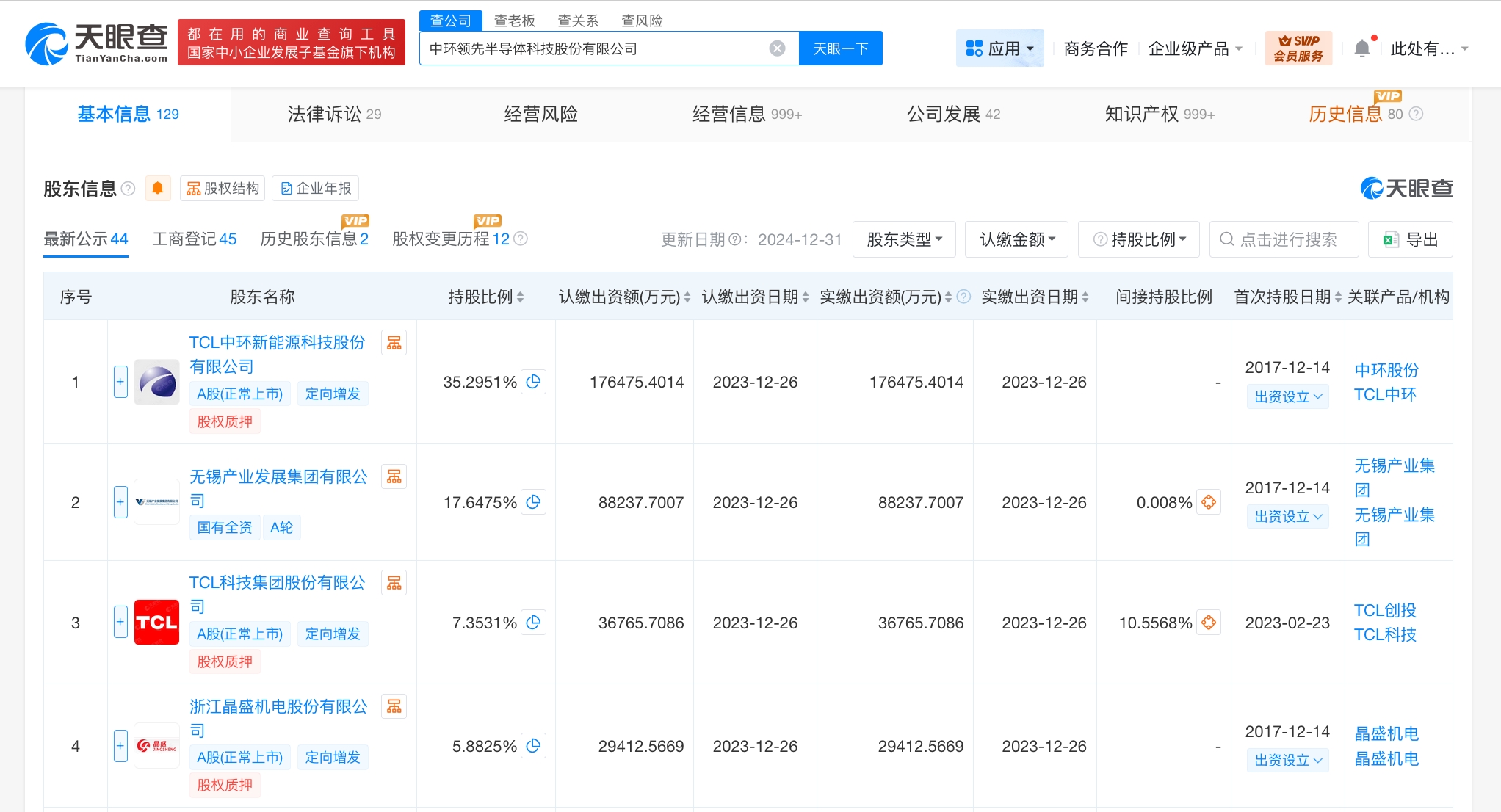The height and width of the screenshot is (812, 1501).
Task: Open equity structure icon for TCL中环新能源
Action: pyautogui.click(x=394, y=343)
